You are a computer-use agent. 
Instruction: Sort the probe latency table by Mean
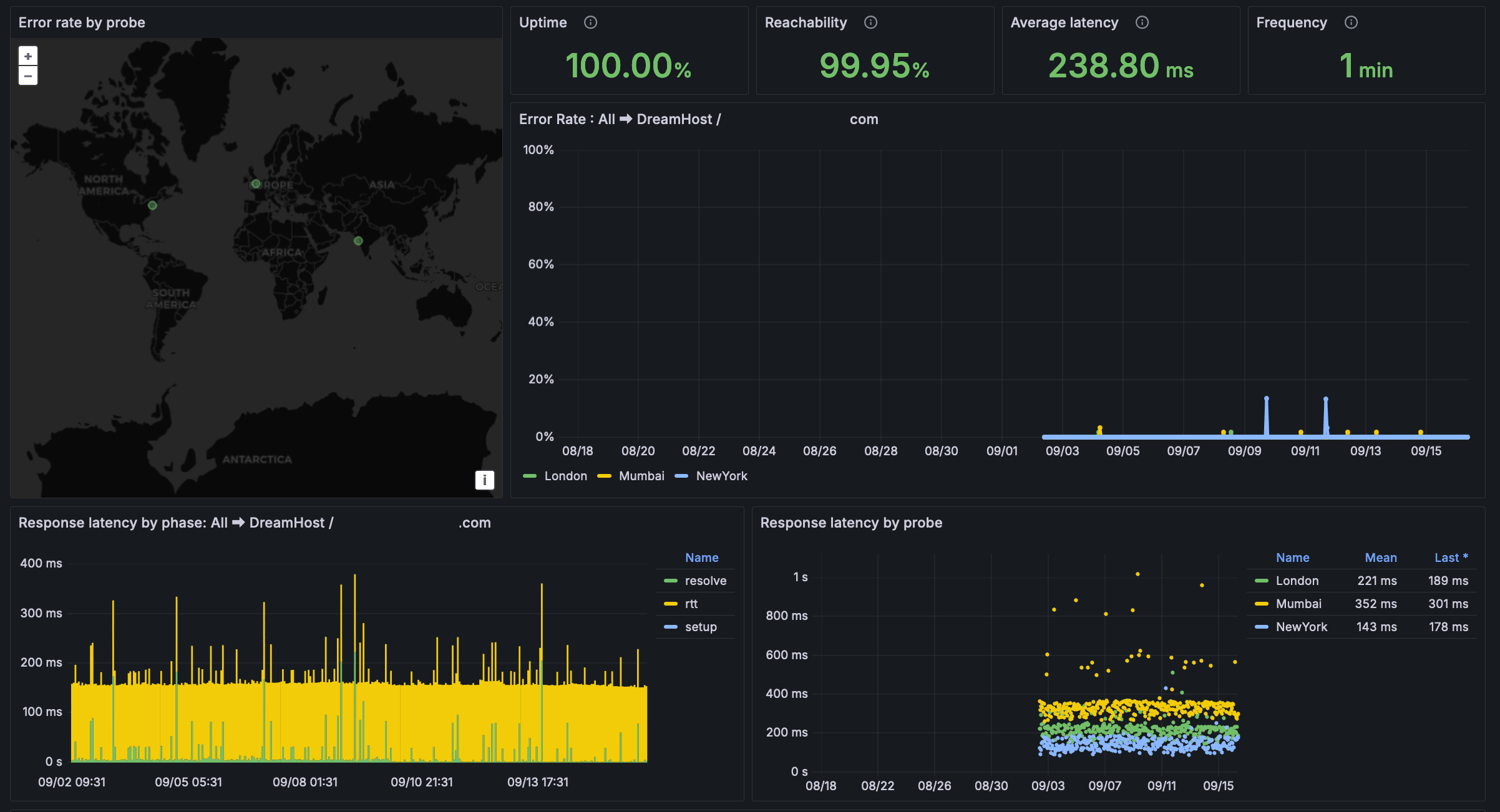[x=1381, y=557]
